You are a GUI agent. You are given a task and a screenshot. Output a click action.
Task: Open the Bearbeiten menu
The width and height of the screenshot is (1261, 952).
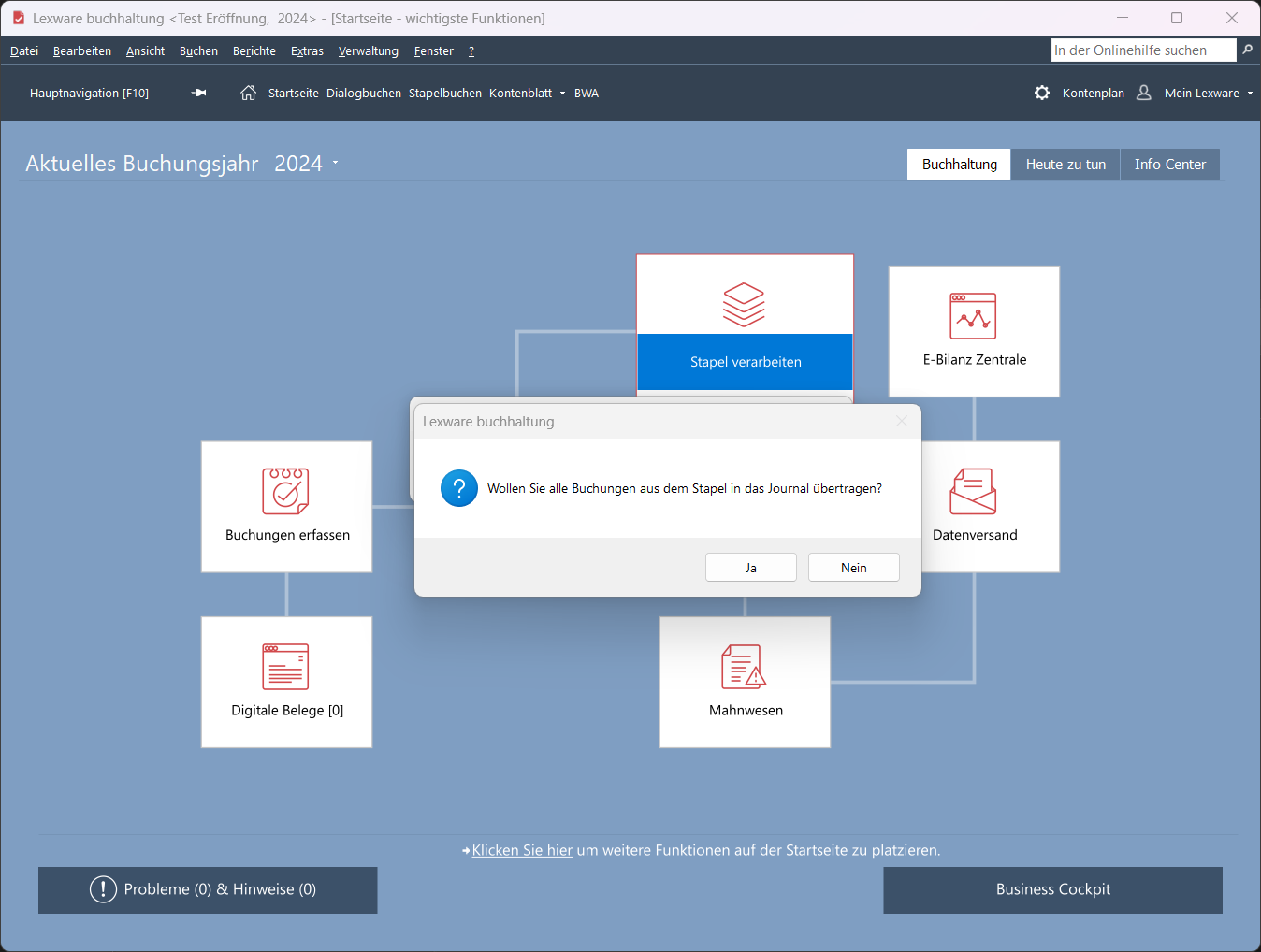tap(82, 51)
